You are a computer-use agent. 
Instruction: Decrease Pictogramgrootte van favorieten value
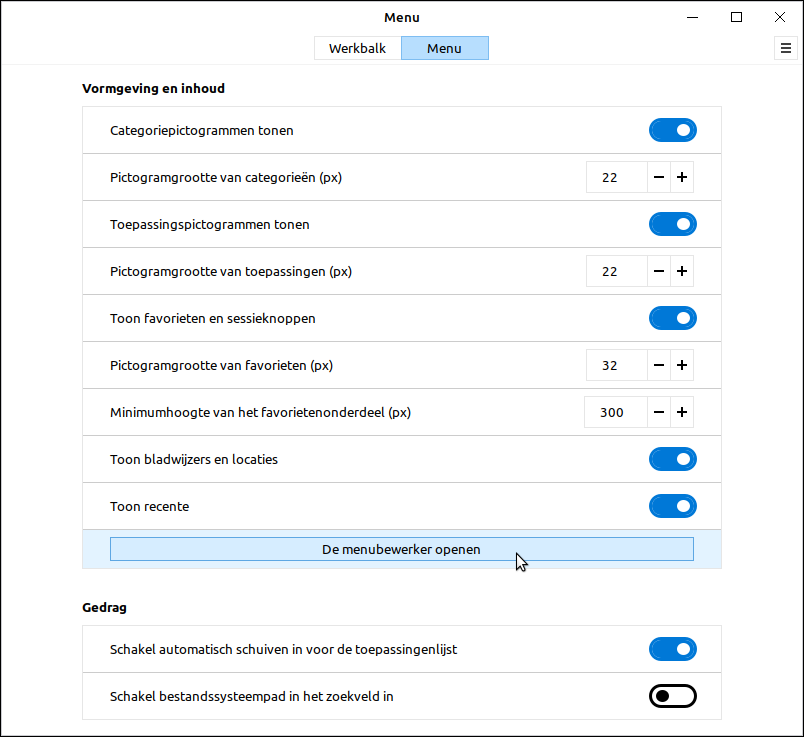click(659, 365)
